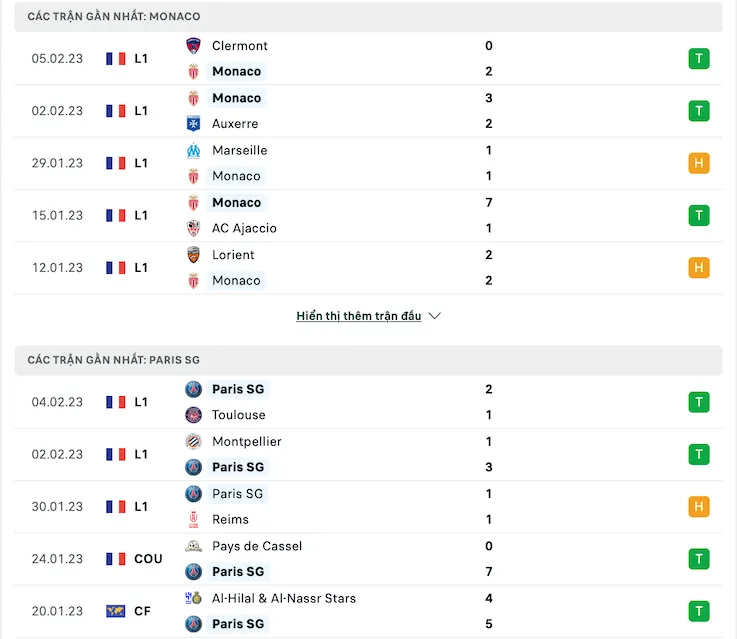Screen dimensions: 737x639
Task: Click the Lorient club crest icon
Action: click(x=194, y=255)
